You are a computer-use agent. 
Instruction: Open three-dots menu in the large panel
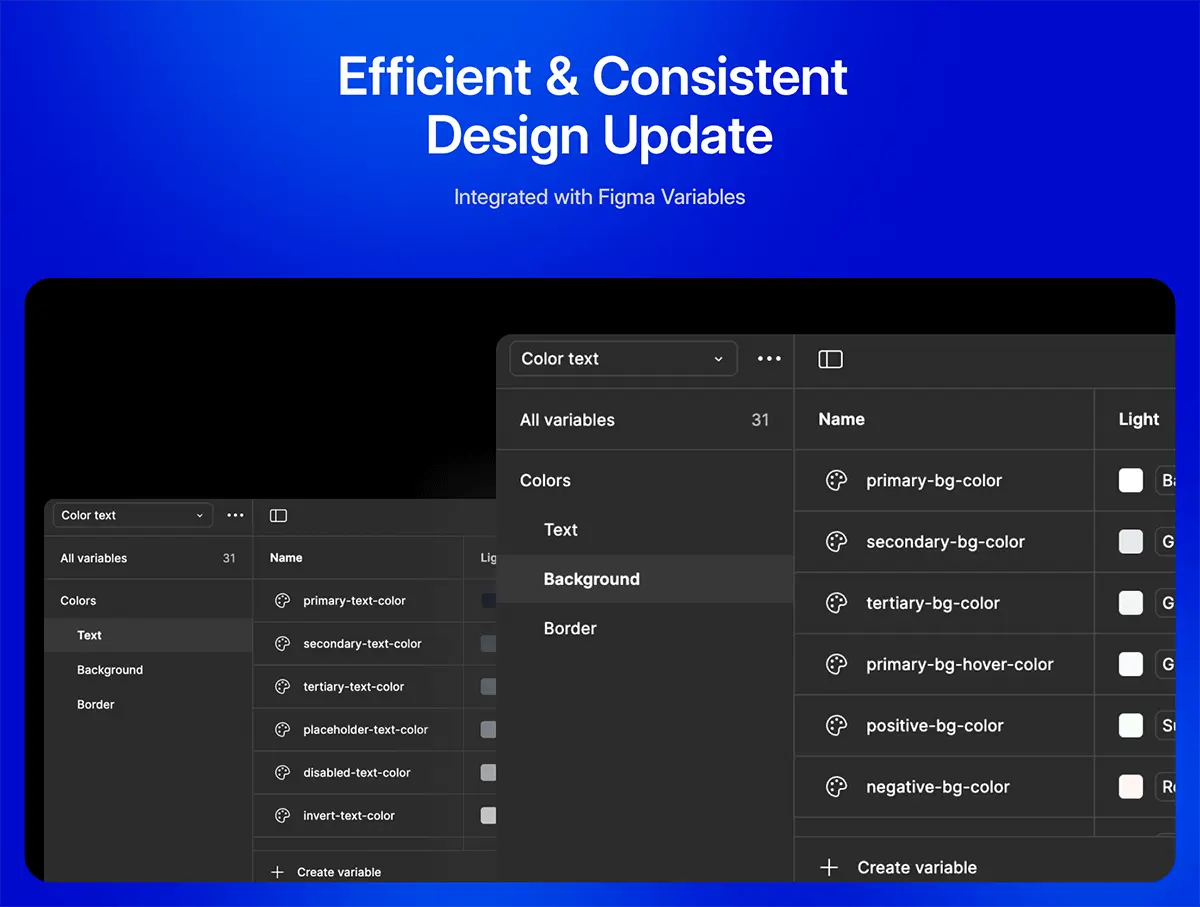[x=769, y=359]
